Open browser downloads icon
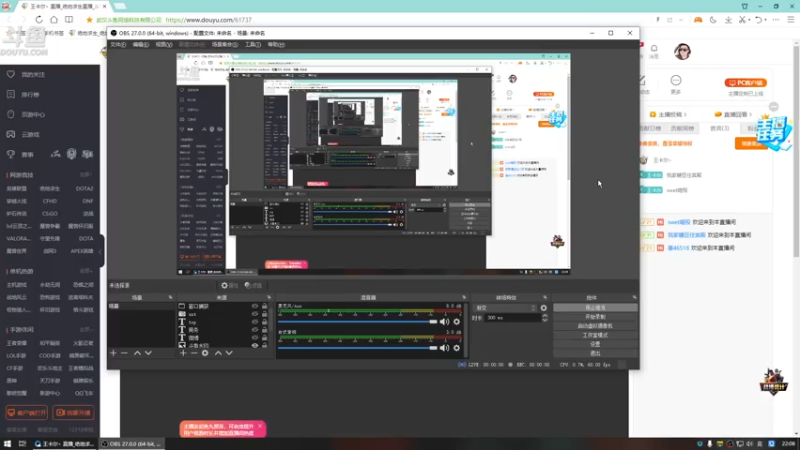Image resolution: width=800 pixels, height=450 pixels. (x=728, y=19)
